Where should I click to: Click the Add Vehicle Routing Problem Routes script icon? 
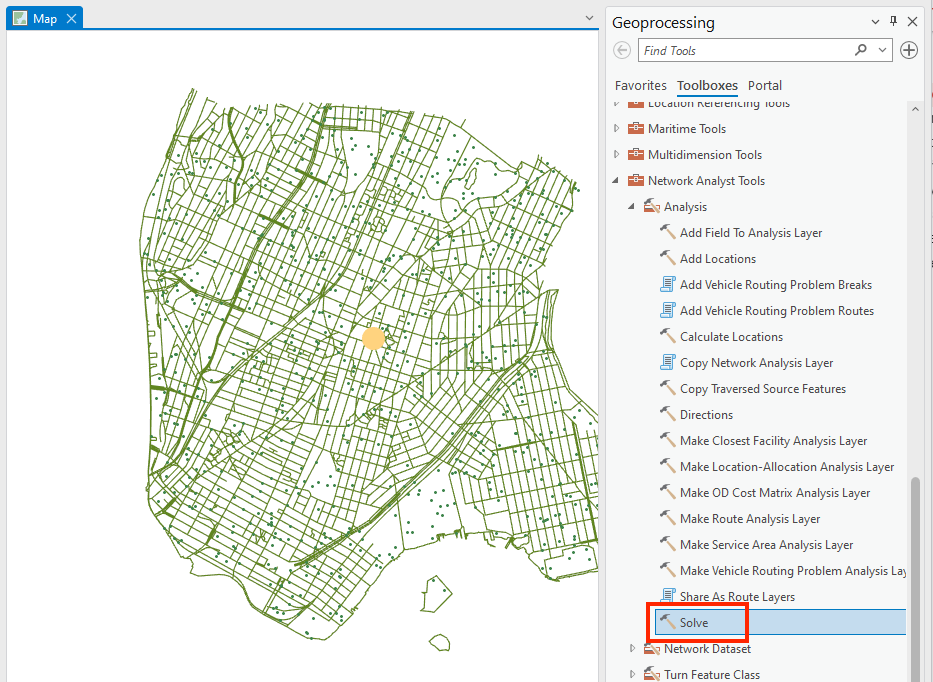pos(668,310)
